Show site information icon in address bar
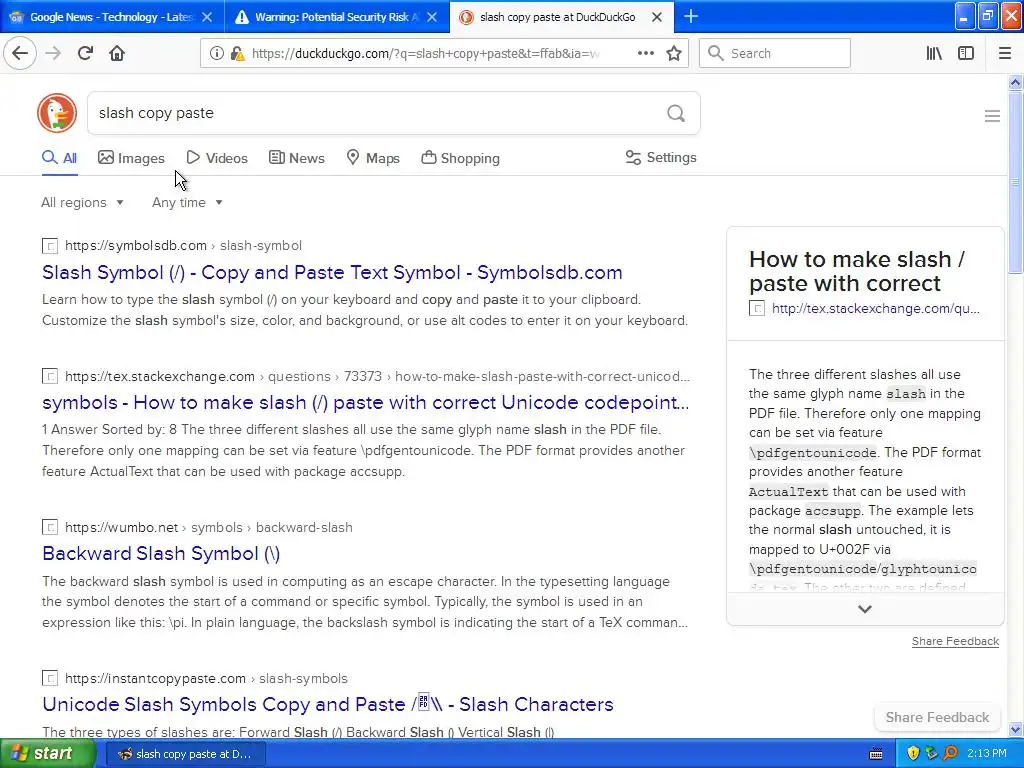The image size is (1024, 768). [x=216, y=53]
